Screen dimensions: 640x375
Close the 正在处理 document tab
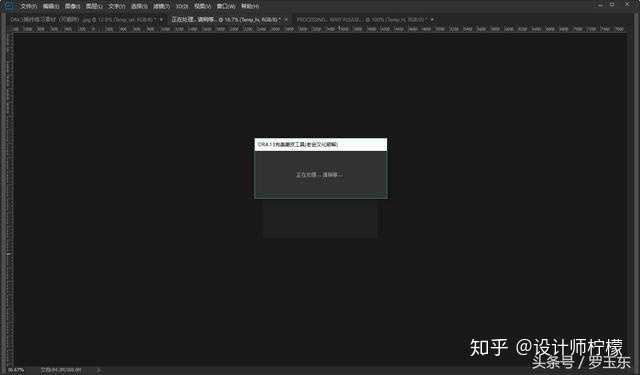(286, 20)
